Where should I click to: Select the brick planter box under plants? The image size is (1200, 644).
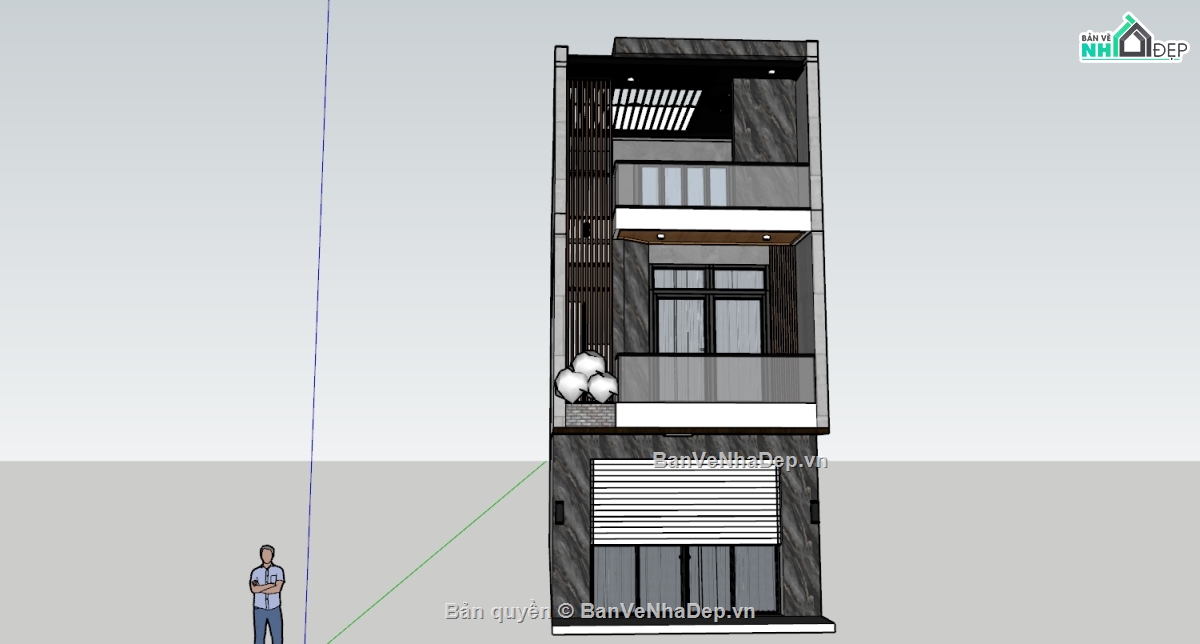pyautogui.click(x=590, y=415)
